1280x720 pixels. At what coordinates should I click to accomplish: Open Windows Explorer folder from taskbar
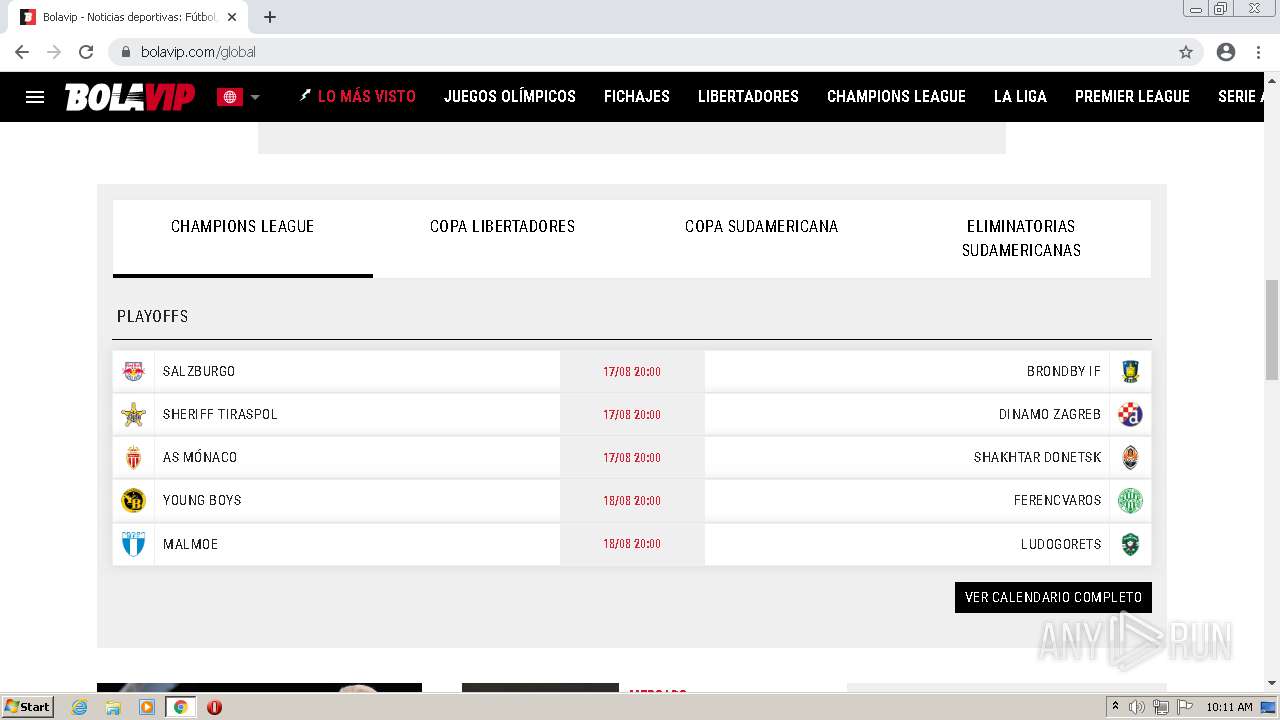(x=113, y=707)
